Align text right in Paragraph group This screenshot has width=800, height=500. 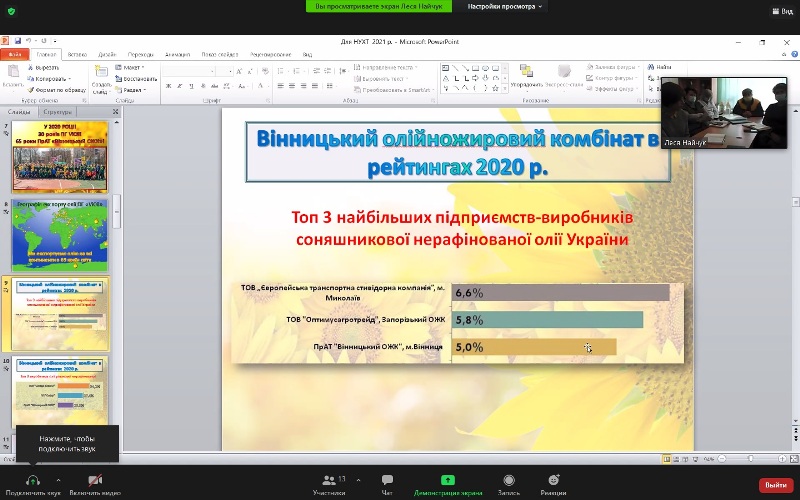coord(304,86)
